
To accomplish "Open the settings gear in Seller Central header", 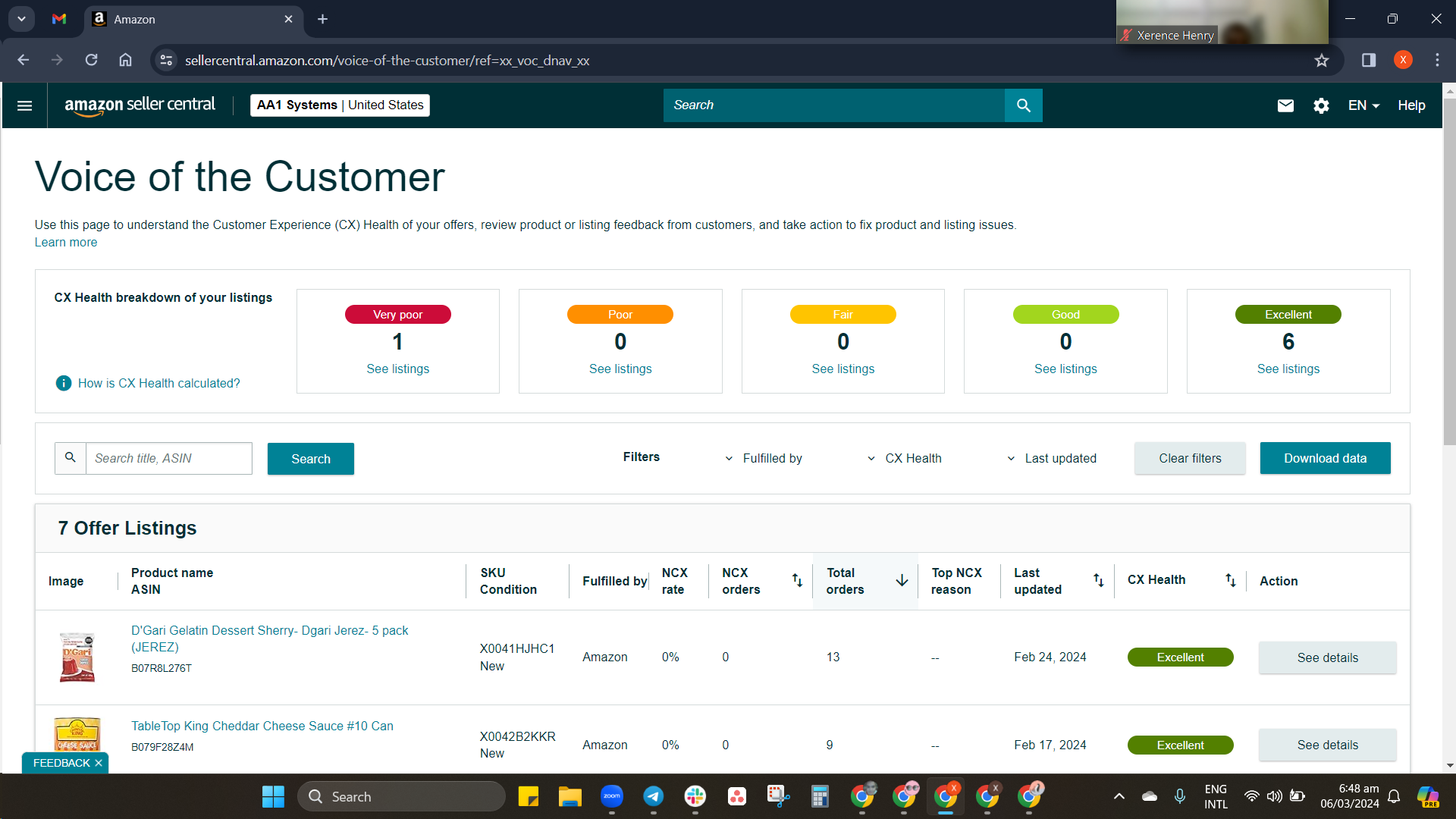I will pyautogui.click(x=1321, y=105).
